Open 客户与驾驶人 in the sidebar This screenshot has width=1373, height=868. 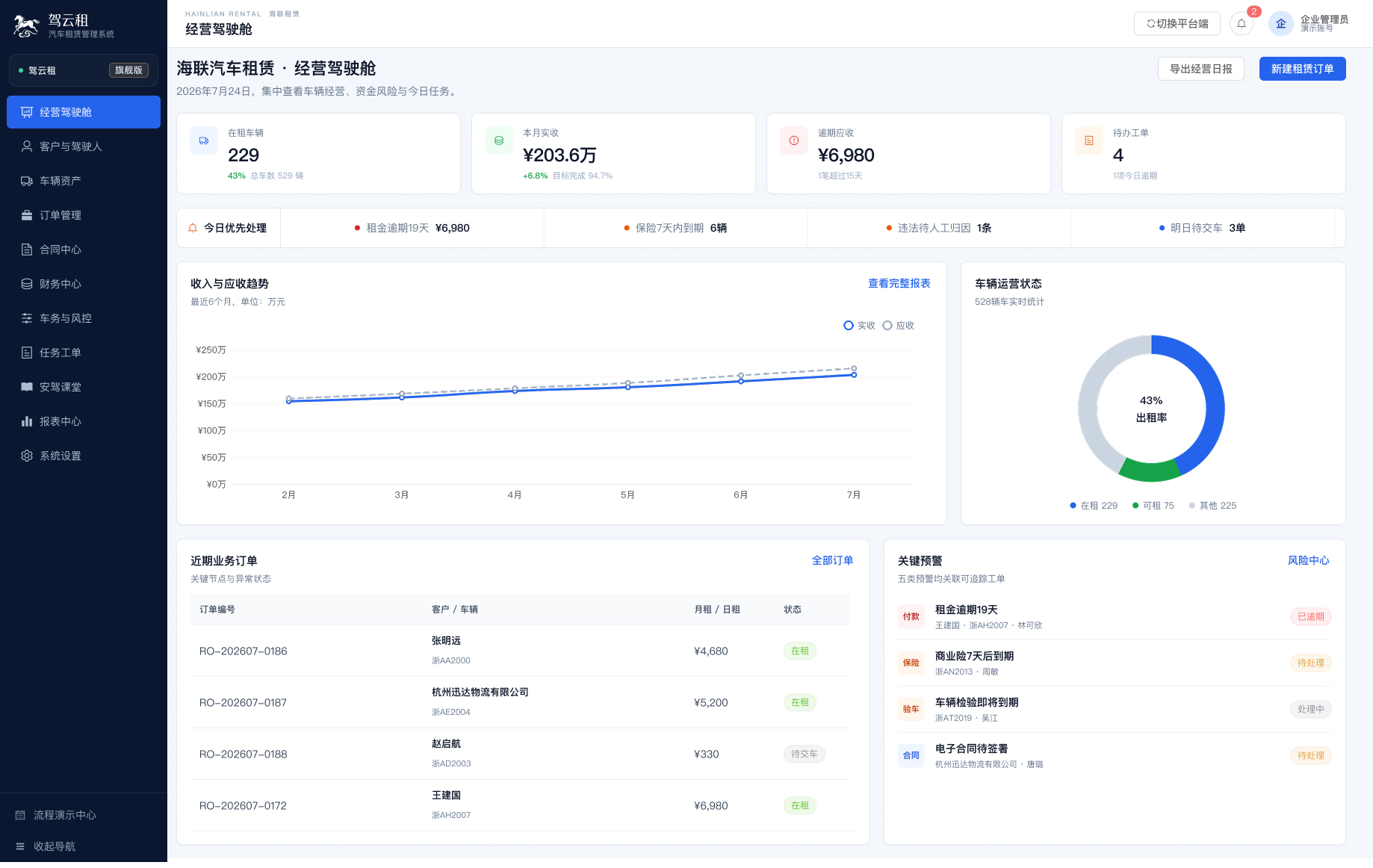coord(84,146)
